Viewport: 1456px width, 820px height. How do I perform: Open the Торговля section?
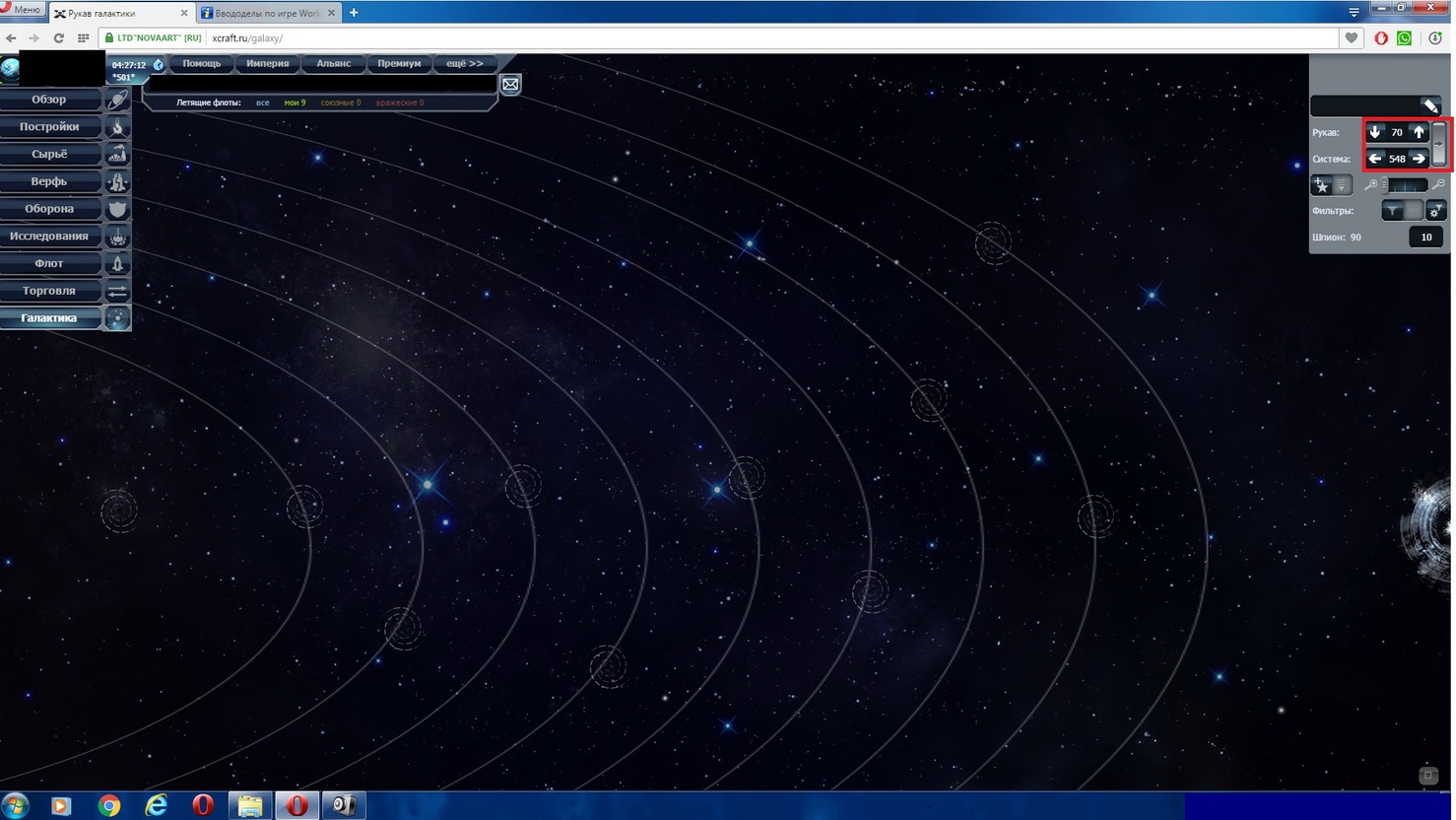49,291
